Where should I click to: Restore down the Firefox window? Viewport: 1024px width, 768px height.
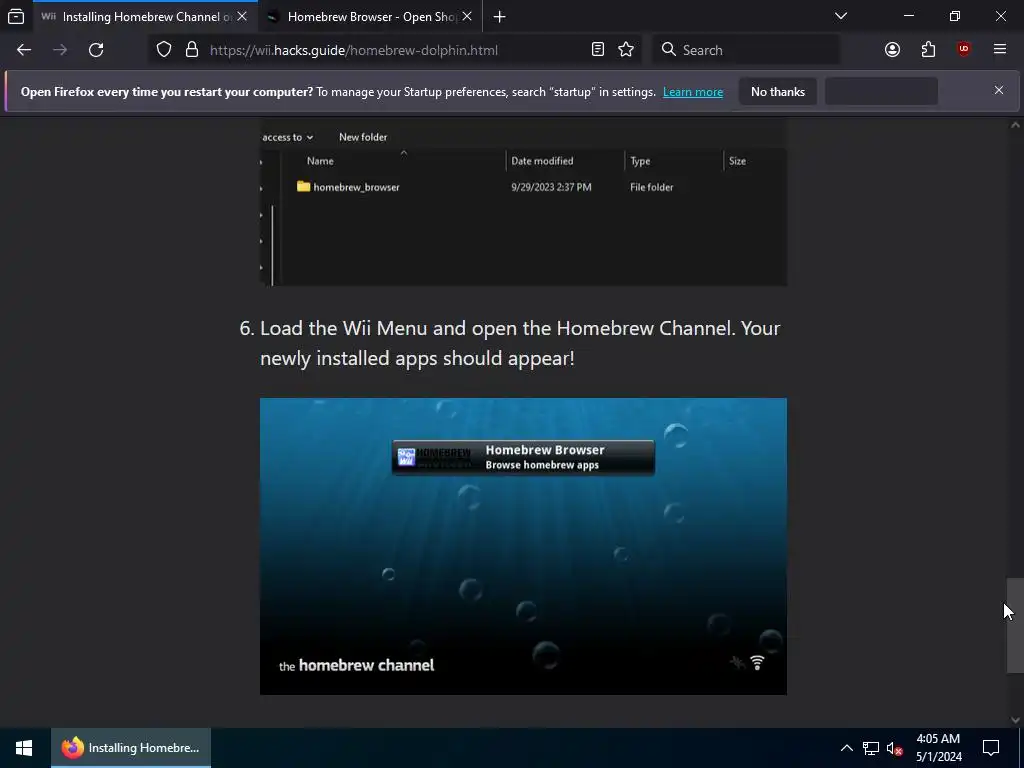coord(955,16)
